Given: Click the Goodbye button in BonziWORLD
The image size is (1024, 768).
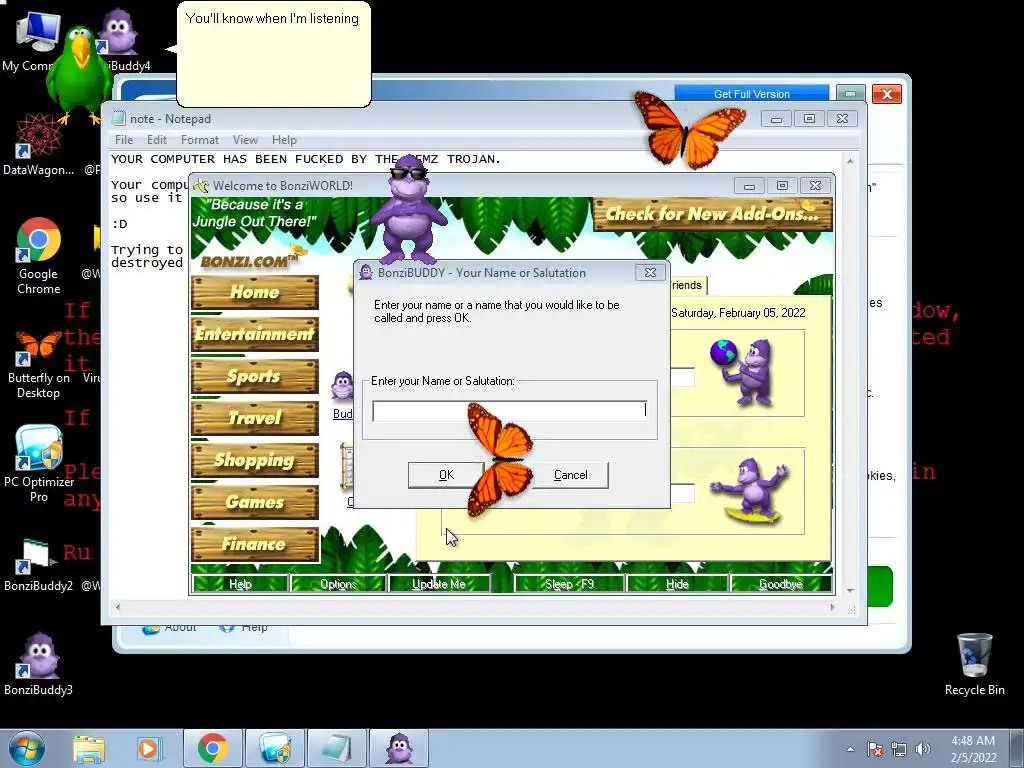Looking at the screenshot, I should coord(781,584).
